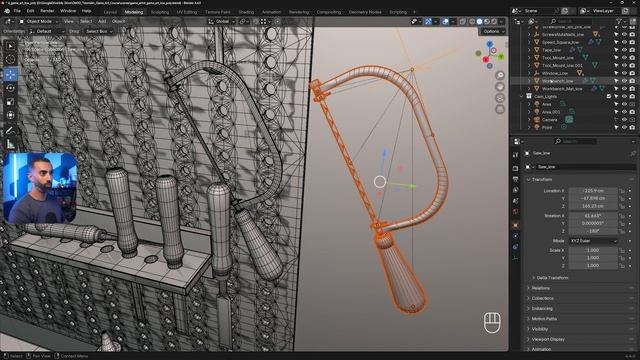Toggle camera view gizmo icon
This screenshot has height=360, width=640.
click(x=500, y=98)
